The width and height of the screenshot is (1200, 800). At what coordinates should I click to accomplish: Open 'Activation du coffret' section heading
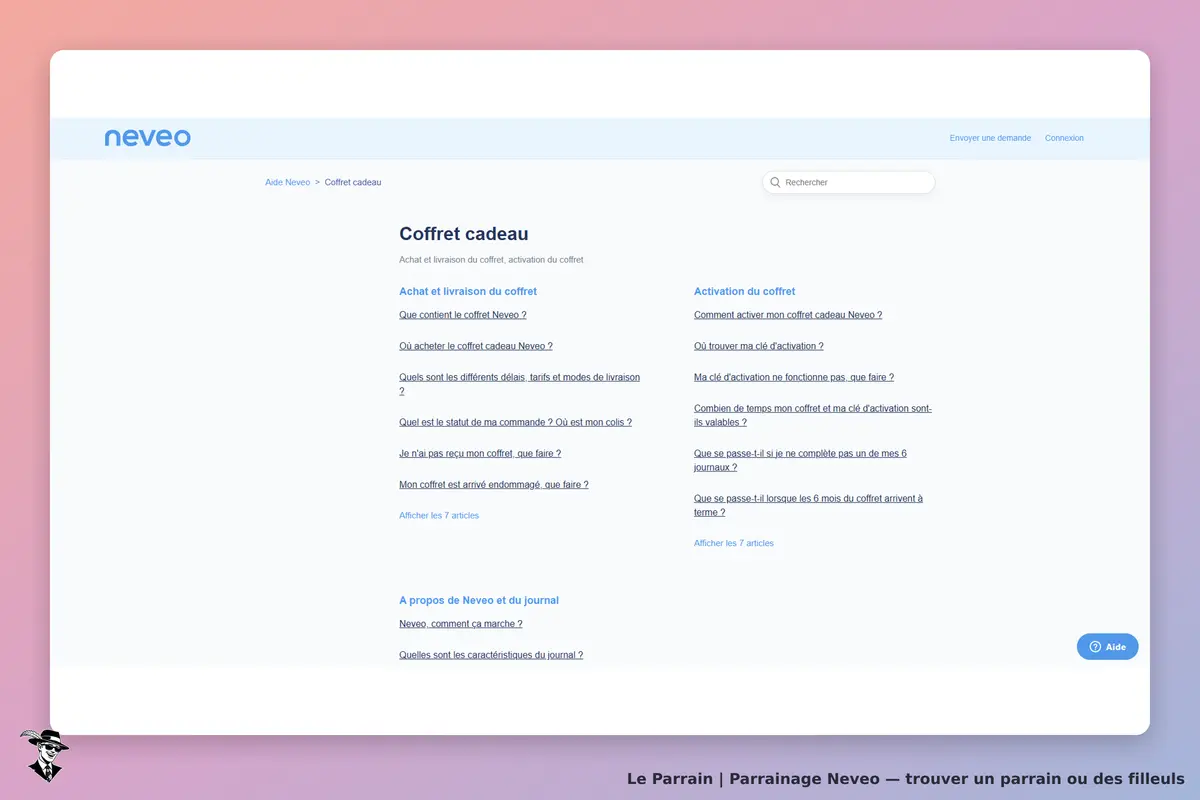pos(745,292)
